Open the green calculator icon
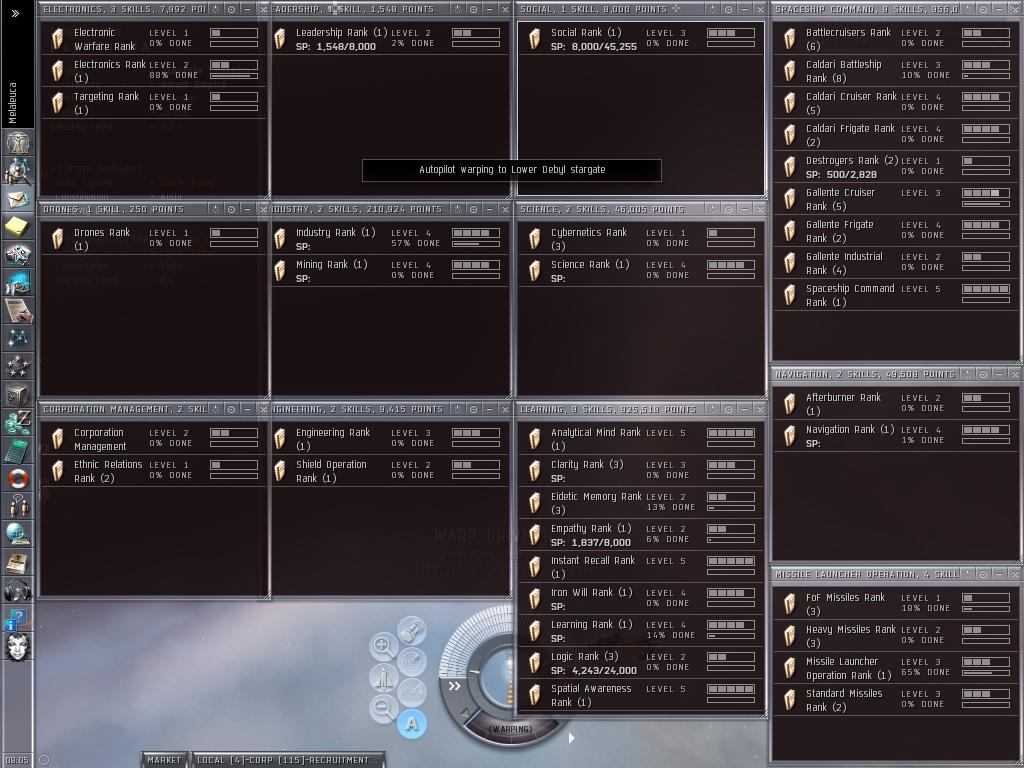This screenshot has height=768, width=1024. (x=18, y=451)
